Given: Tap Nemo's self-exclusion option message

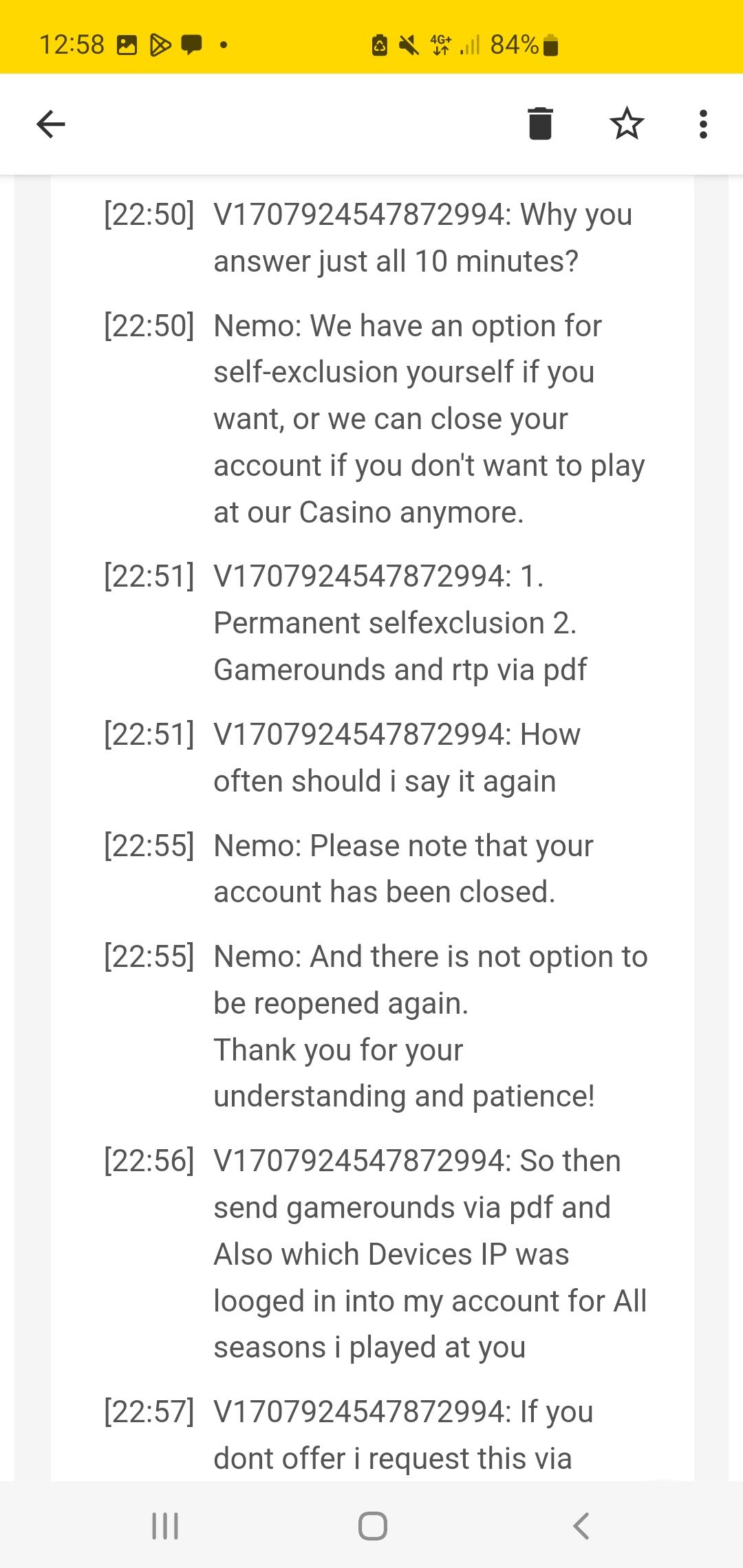Looking at the screenshot, I should pos(429,419).
